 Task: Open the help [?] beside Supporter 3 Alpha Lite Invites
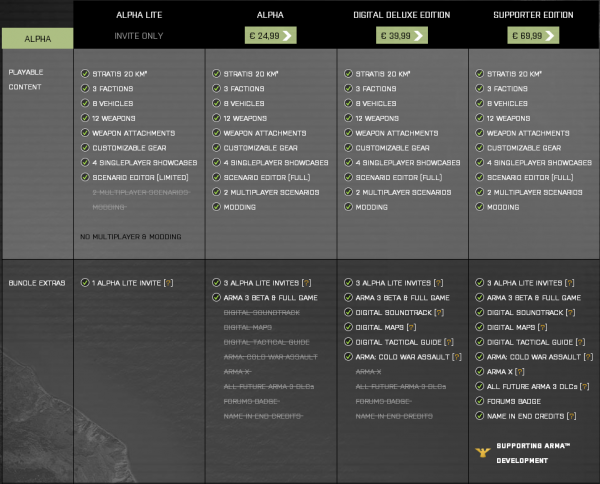point(570,283)
